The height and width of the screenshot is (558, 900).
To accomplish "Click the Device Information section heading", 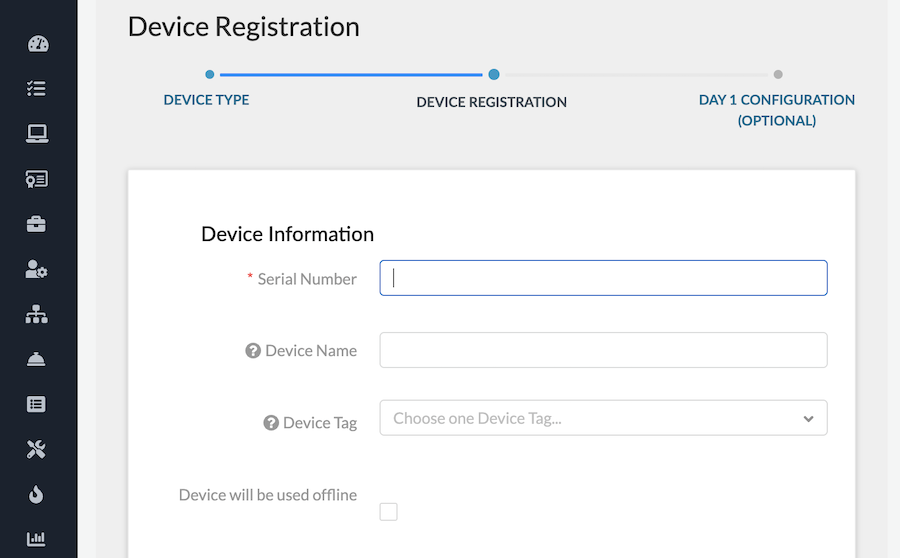I will pos(288,234).
